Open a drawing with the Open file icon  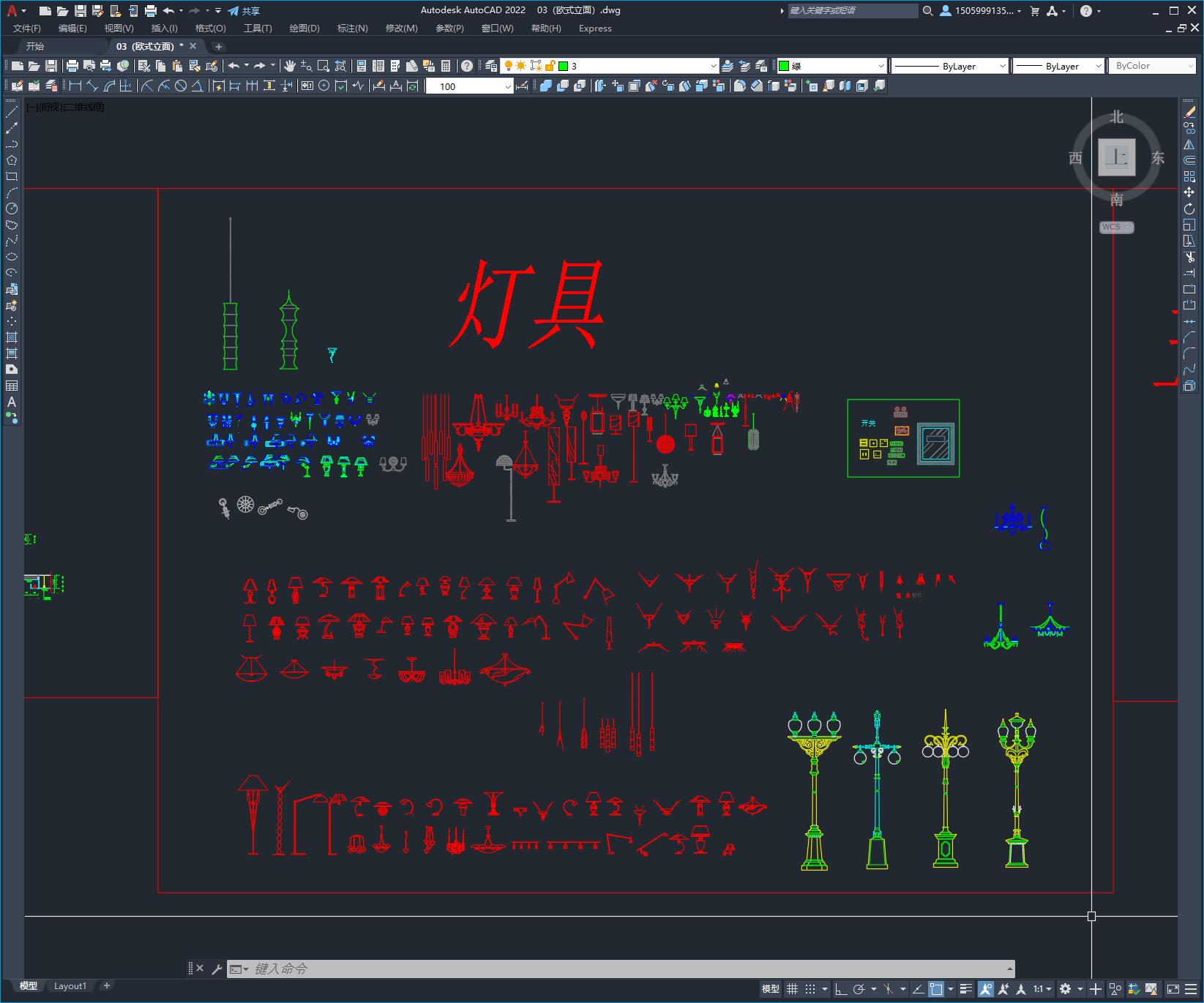point(34,65)
